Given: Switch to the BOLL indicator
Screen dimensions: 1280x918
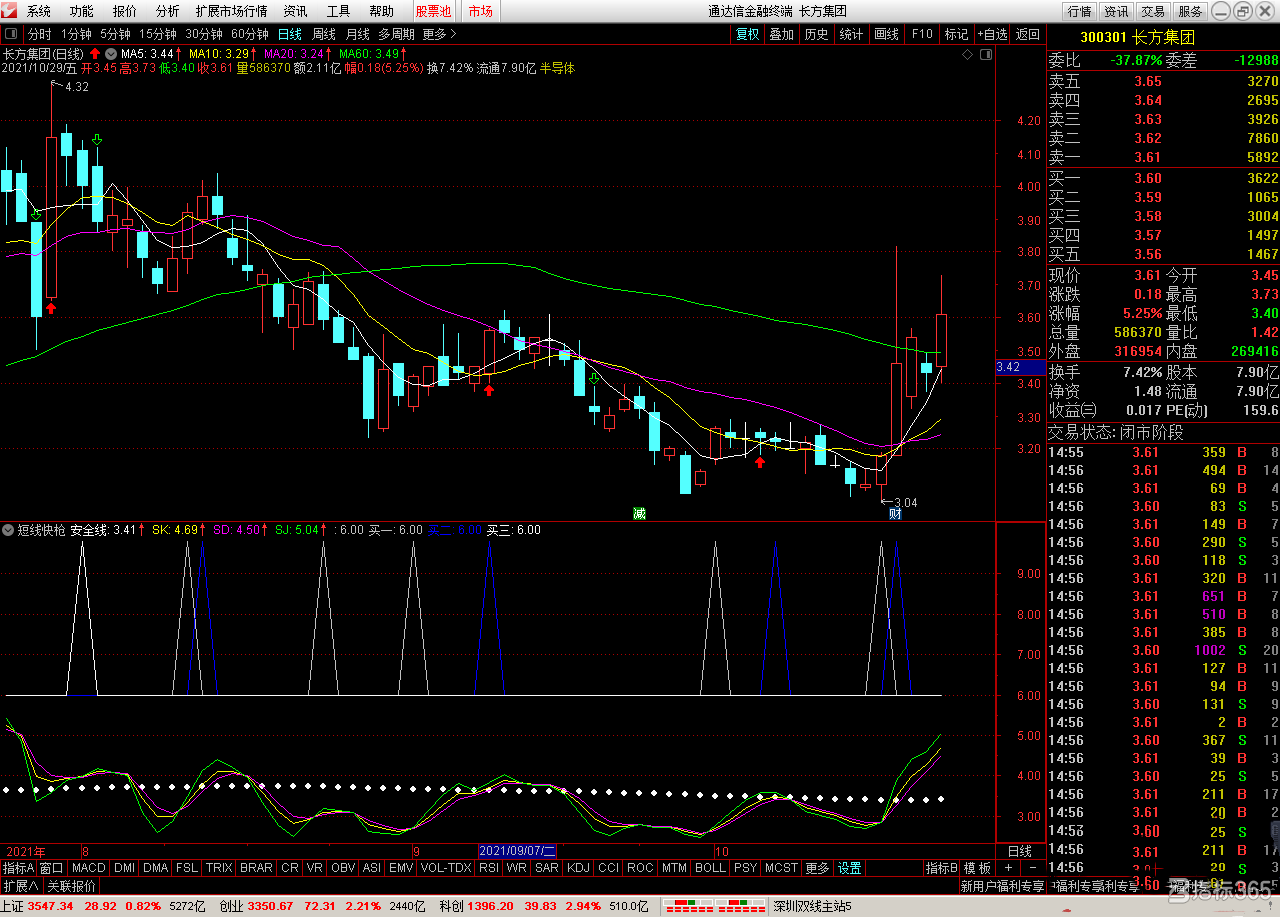Looking at the screenshot, I should coord(710,868).
